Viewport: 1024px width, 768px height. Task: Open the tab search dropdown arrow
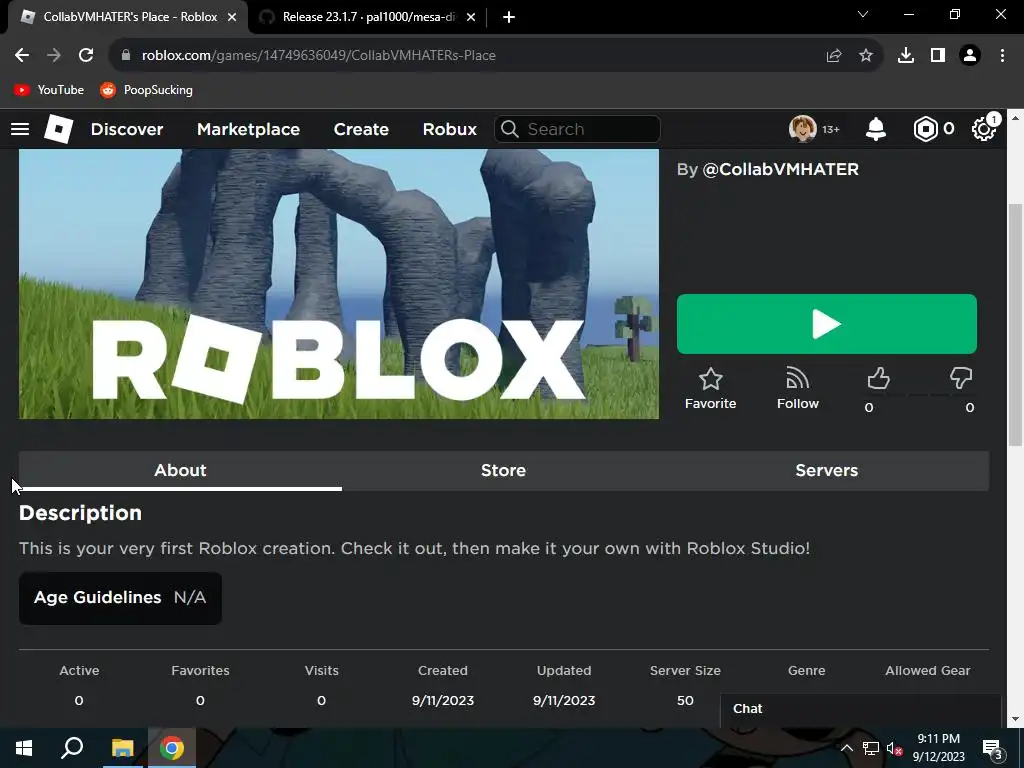tap(863, 14)
